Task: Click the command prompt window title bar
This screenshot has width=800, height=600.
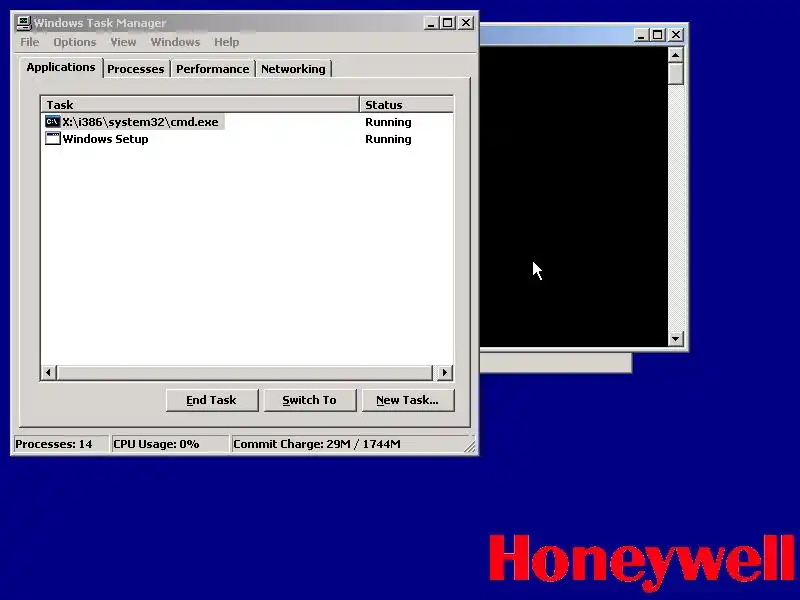Action: (556, 35)
